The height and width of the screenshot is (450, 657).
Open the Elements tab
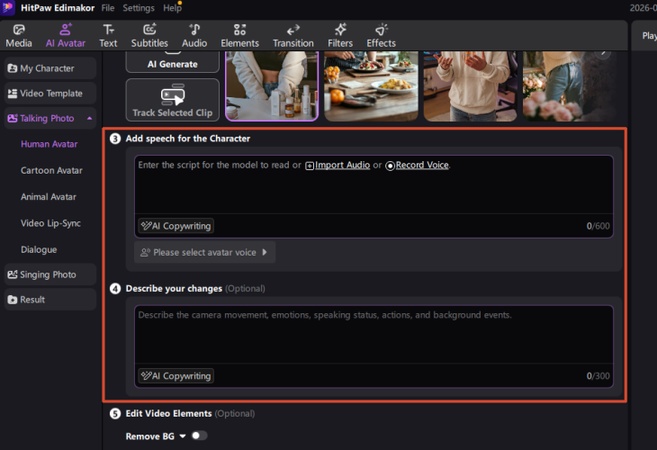240,36
